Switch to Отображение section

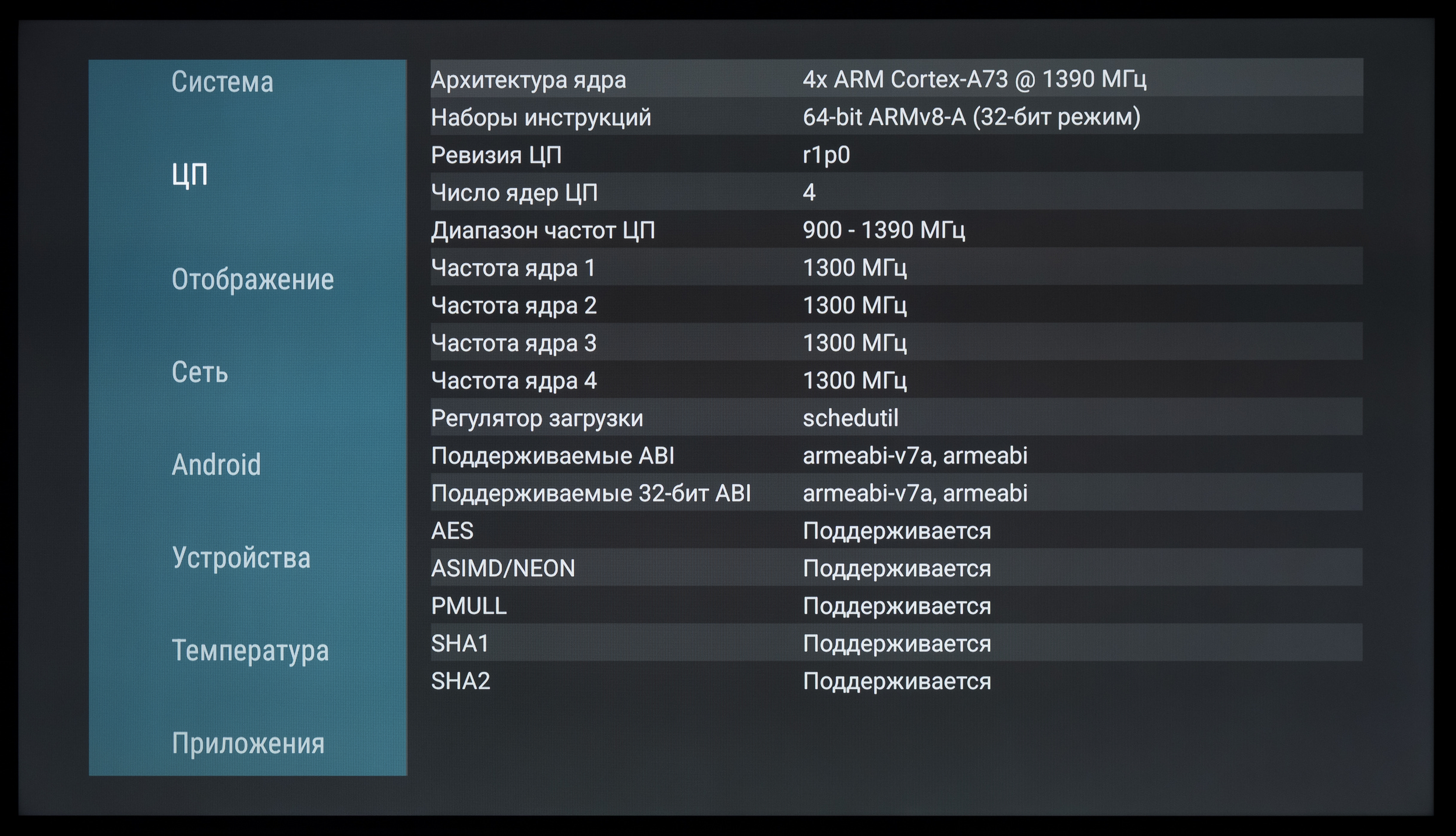tap(252, 279)
